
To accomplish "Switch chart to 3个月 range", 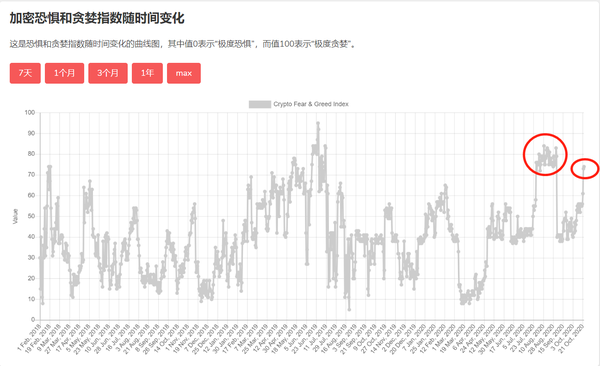I will coord(108,73).
